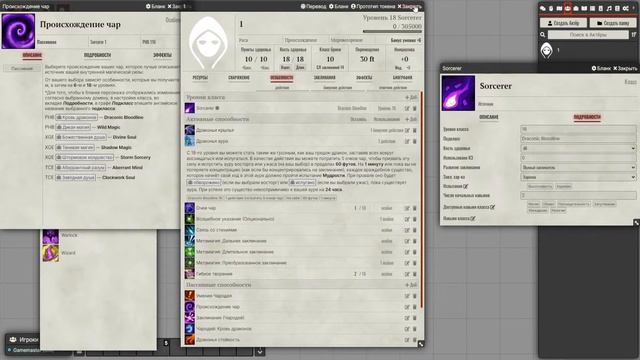Image resolution: width=640 pixels, height=360 pixels.
Task: Click the character sheet vertical scrollbar
Action: point(421,200)
